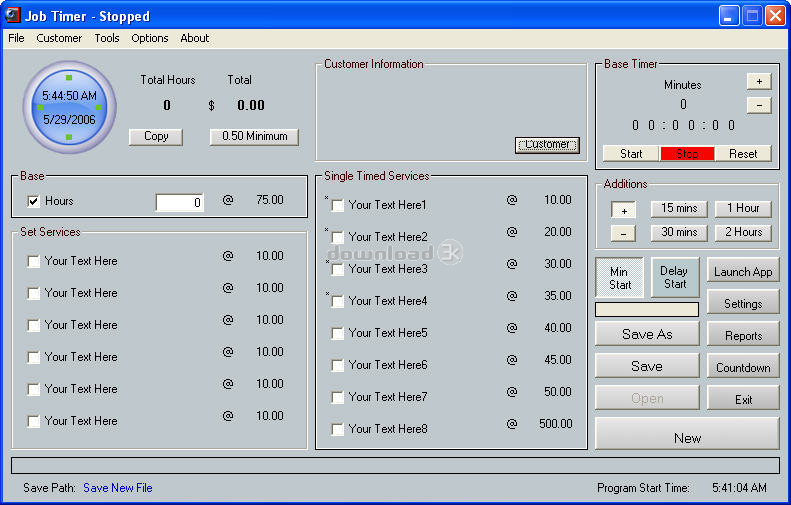Open the Tools menu

click(107, 38)
